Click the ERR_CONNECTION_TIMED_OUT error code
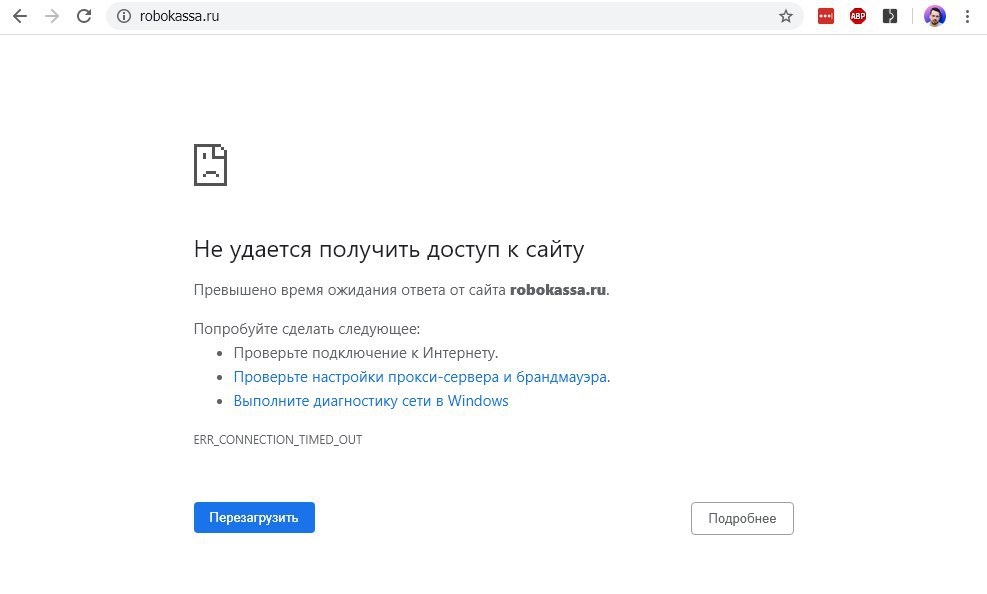 [278, 439]
